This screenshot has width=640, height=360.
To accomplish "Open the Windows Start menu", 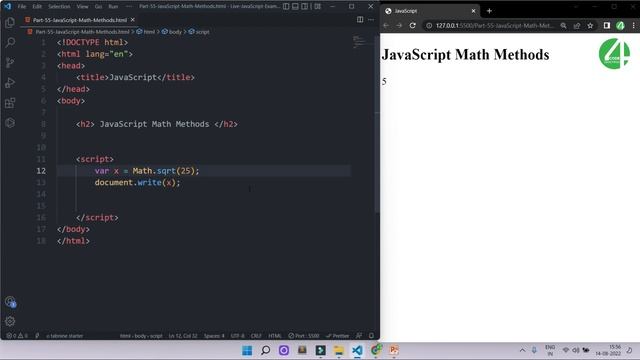I will click(247, 350).
